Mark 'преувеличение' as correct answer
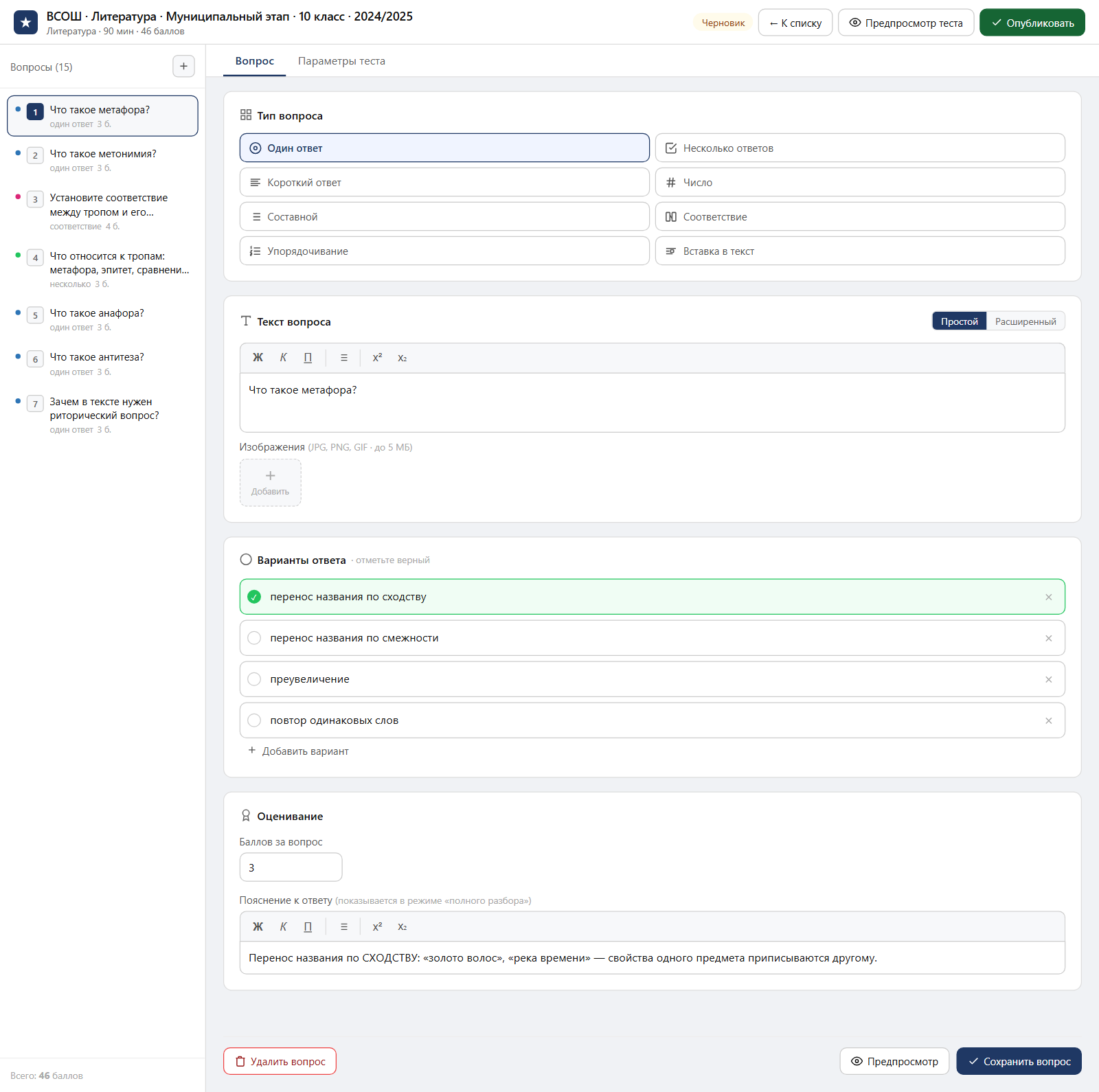The image size is (1099, 1092). (254, 679)
